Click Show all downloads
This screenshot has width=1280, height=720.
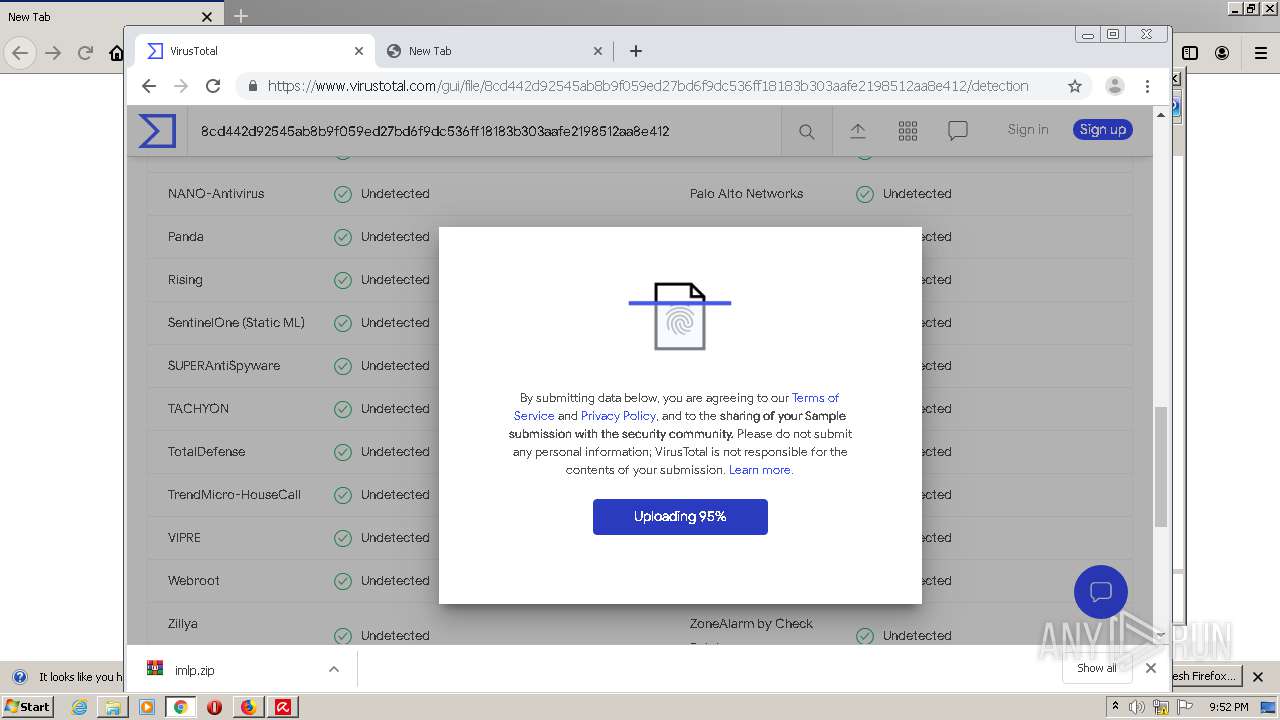[x=1097, y=668]
